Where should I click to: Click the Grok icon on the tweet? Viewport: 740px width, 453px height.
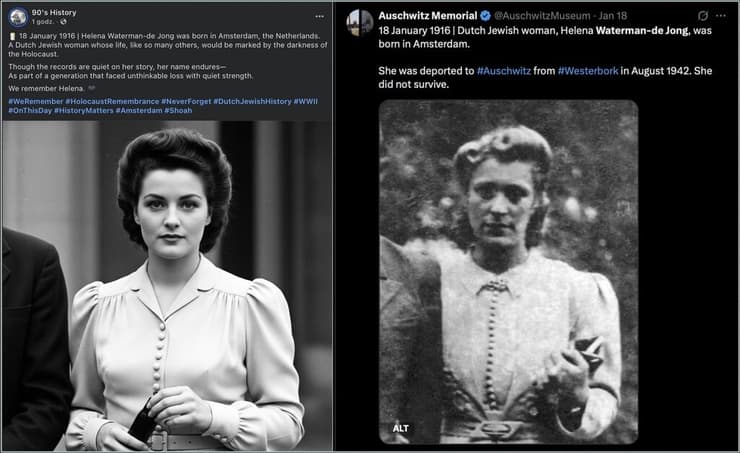pyautogui.click(x=702, y=16)
